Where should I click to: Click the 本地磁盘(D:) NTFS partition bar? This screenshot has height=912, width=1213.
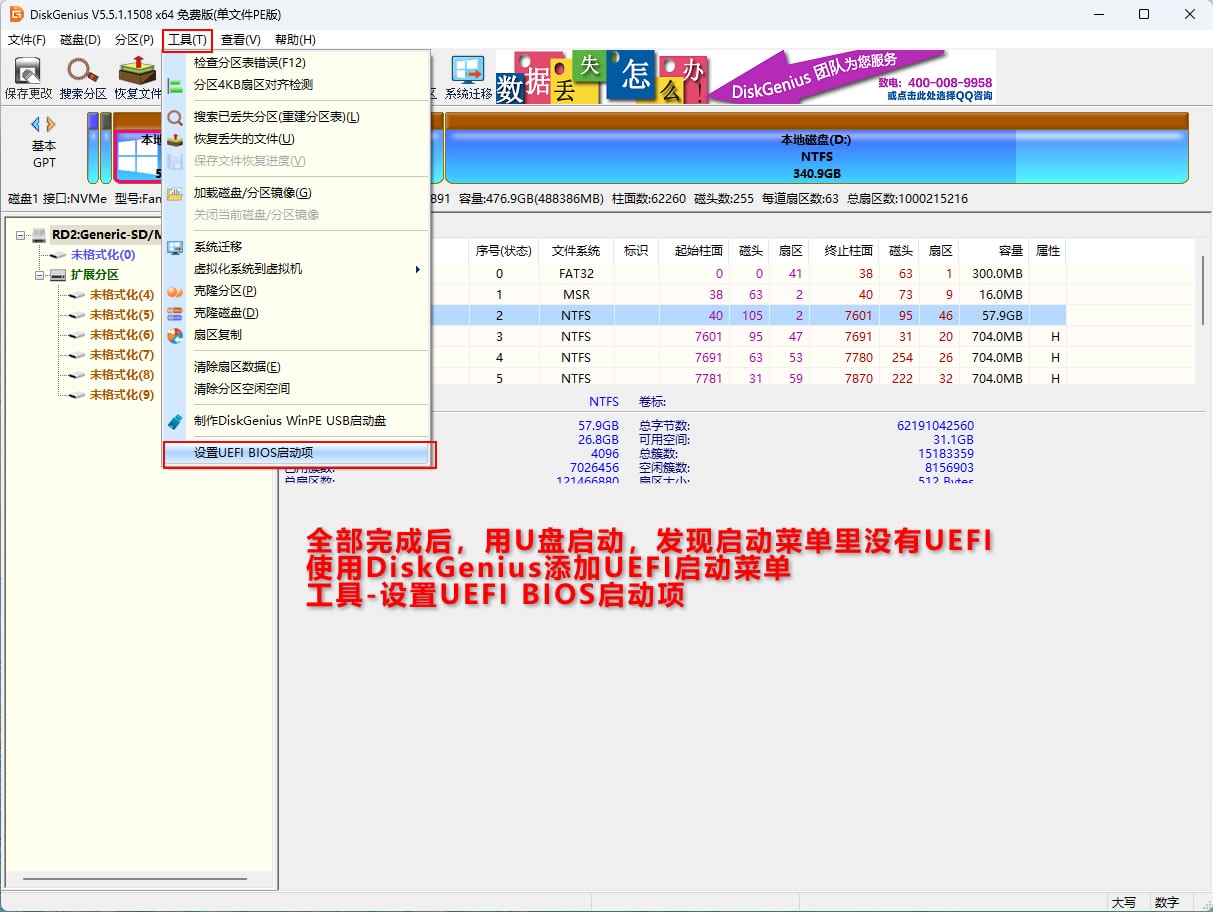pyautogui.click(x=815, y=156)
